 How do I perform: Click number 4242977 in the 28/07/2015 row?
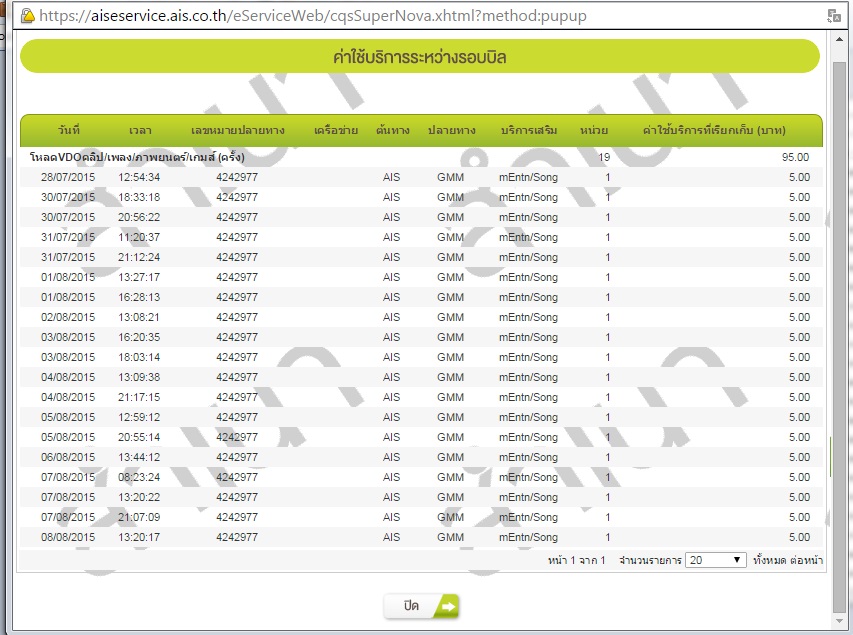(237, 177)
